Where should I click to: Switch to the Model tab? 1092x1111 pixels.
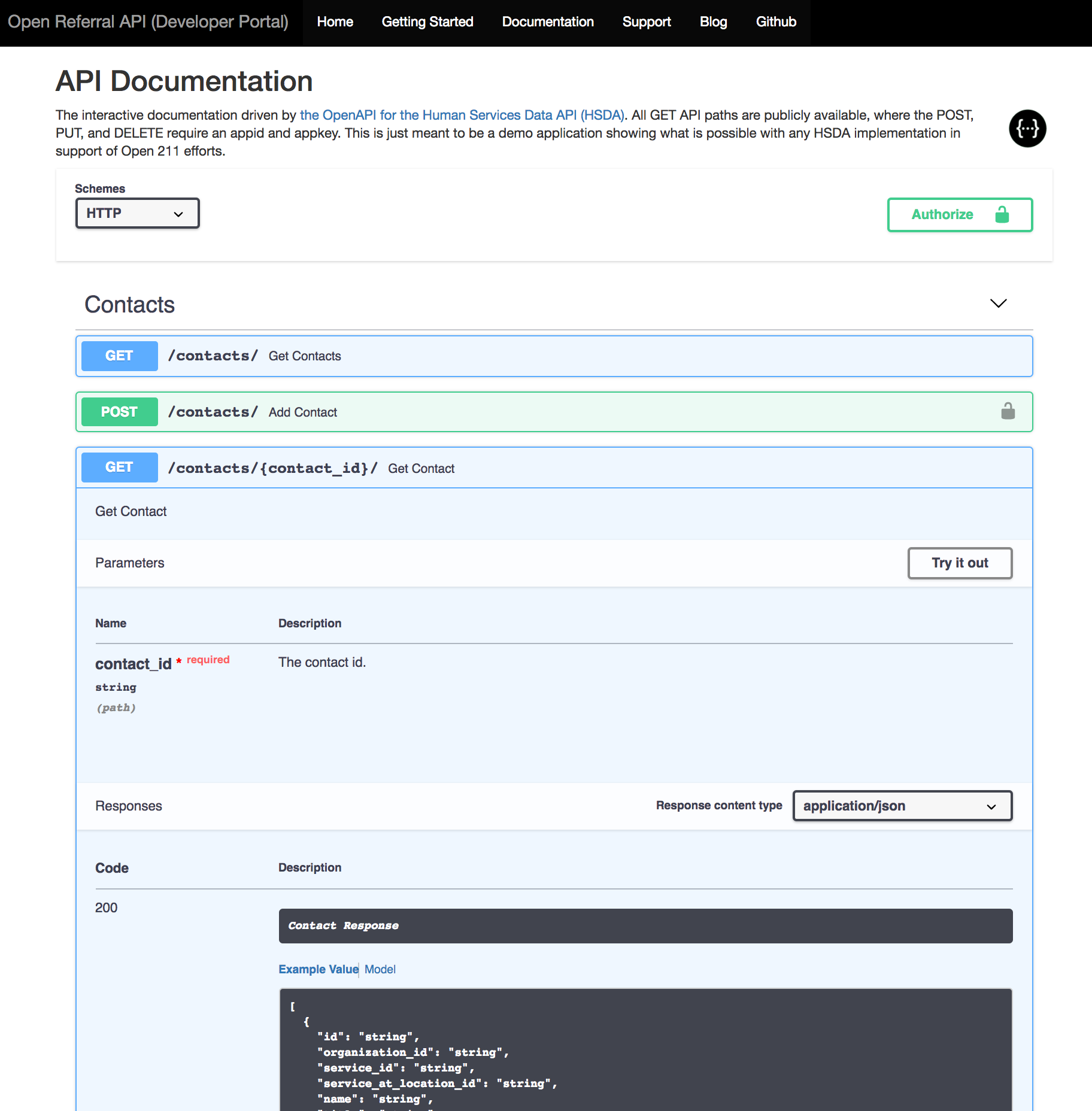(380, 969)
